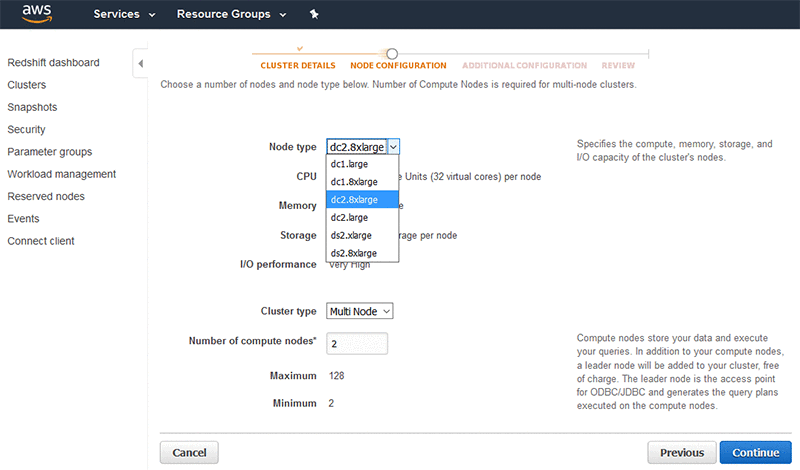Open Security in sidebar

coord(27,130)
